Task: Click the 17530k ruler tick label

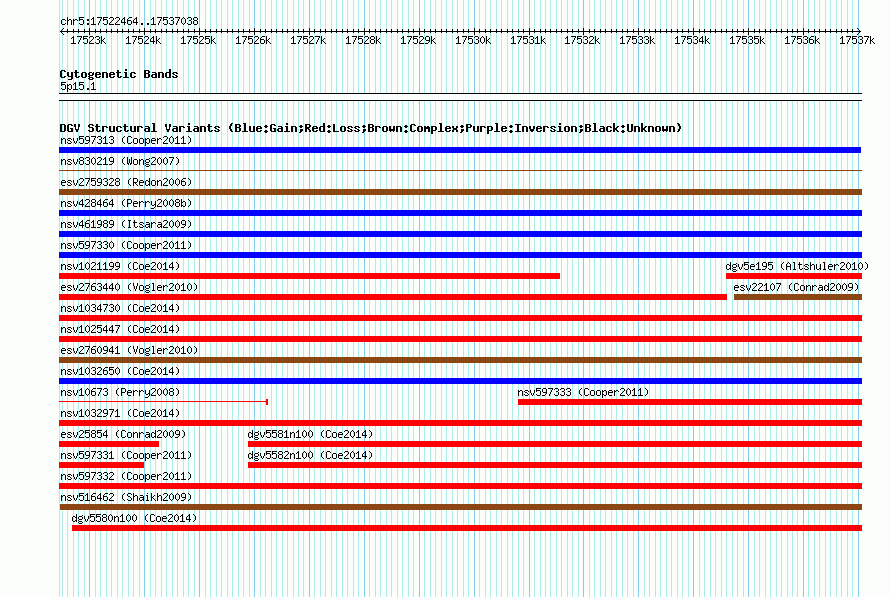Action: (x=473, y=40)
